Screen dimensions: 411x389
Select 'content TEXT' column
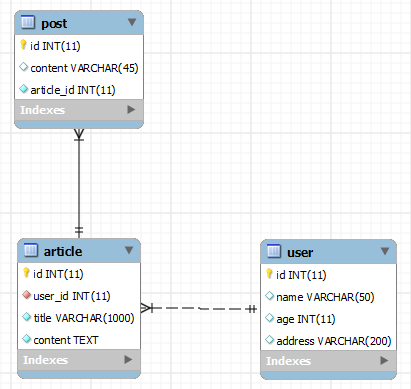(x=66, y=340)
